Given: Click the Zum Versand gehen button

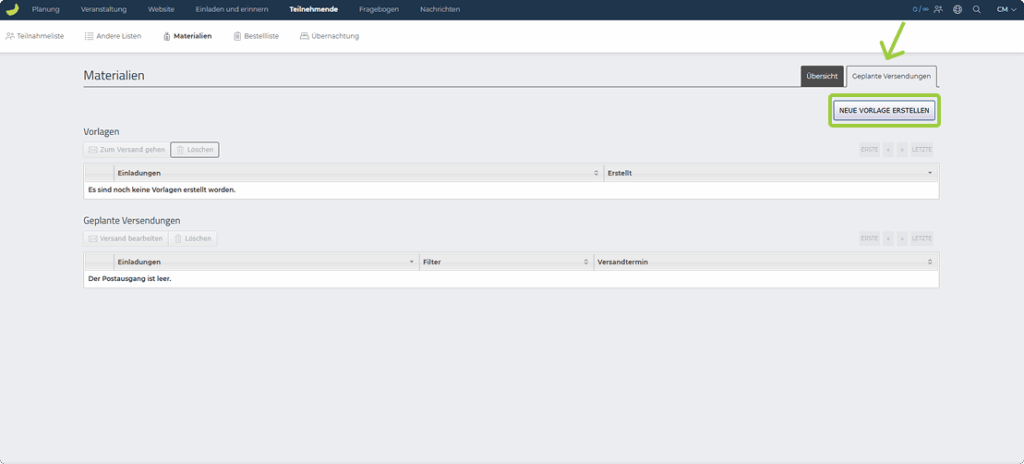Looking at the screenshot, I should click(x=127, y=150).
